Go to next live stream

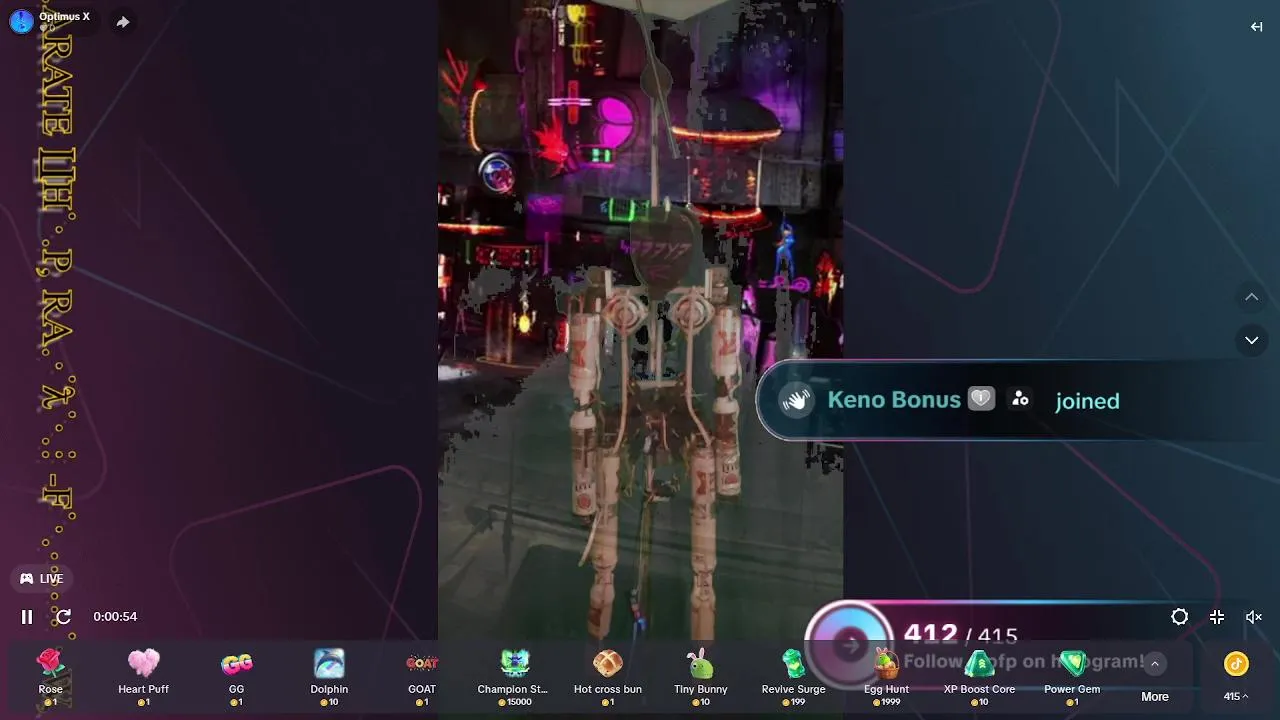click(1251, 340)
